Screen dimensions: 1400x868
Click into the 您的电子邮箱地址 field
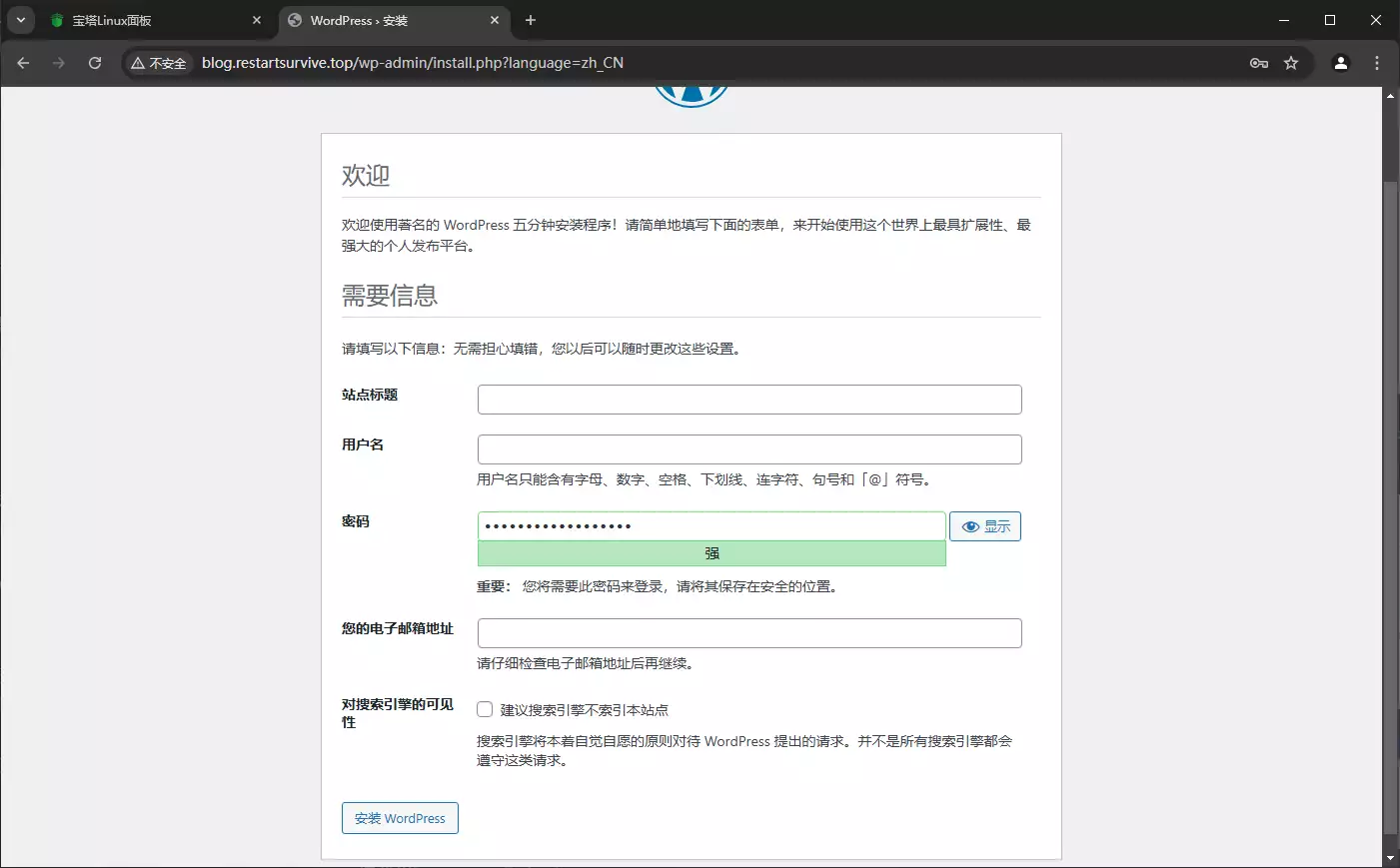(749, 633)
